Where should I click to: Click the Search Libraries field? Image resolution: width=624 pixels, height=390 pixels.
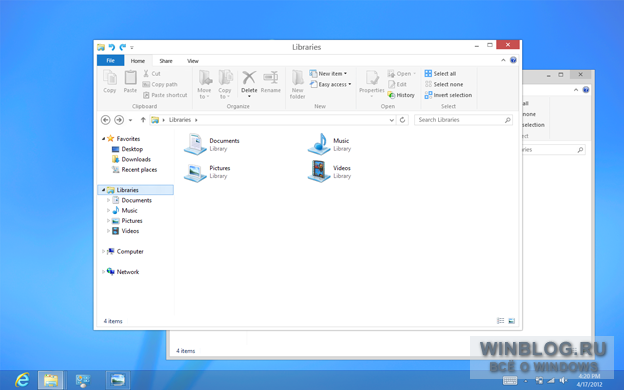(x=463, y=120)
